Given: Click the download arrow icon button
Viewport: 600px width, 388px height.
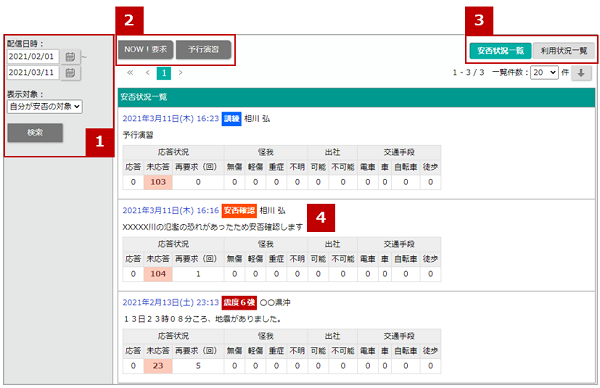Looking at the screenshot, I should (581, 73).
